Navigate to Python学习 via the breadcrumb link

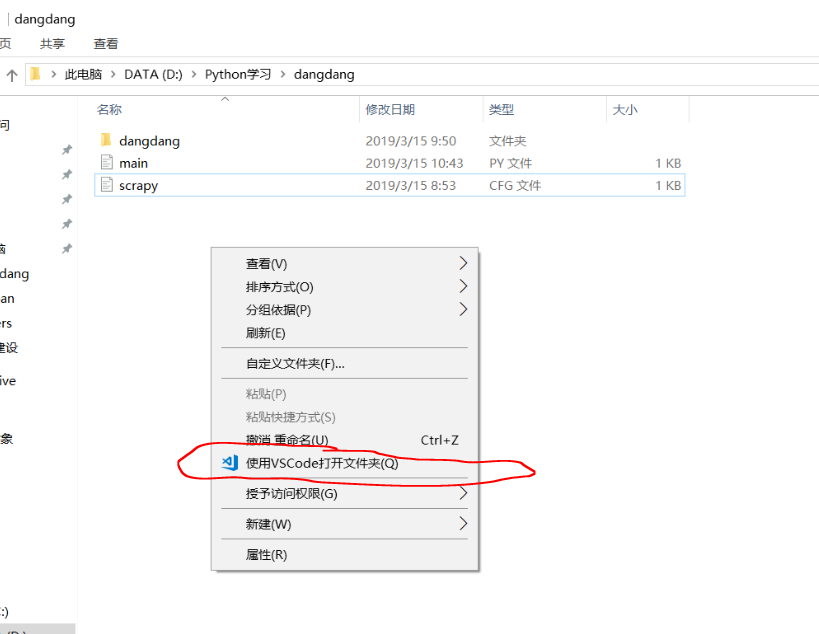pyautogui.click(x=237, y=73)
